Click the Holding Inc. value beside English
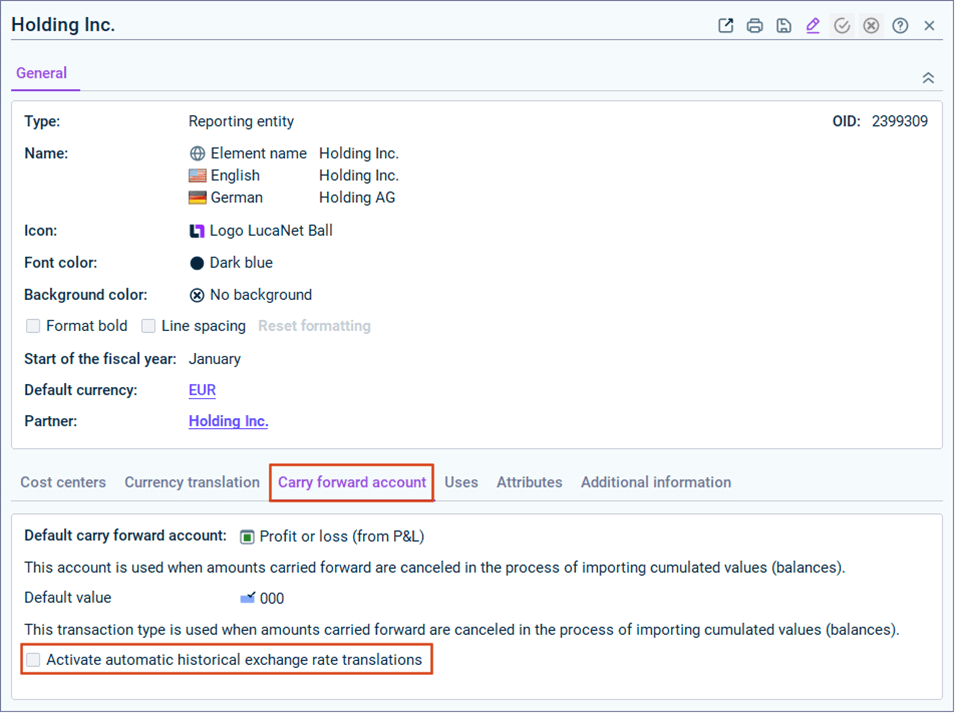Screen dimensions: 955x713 (359, 175)
